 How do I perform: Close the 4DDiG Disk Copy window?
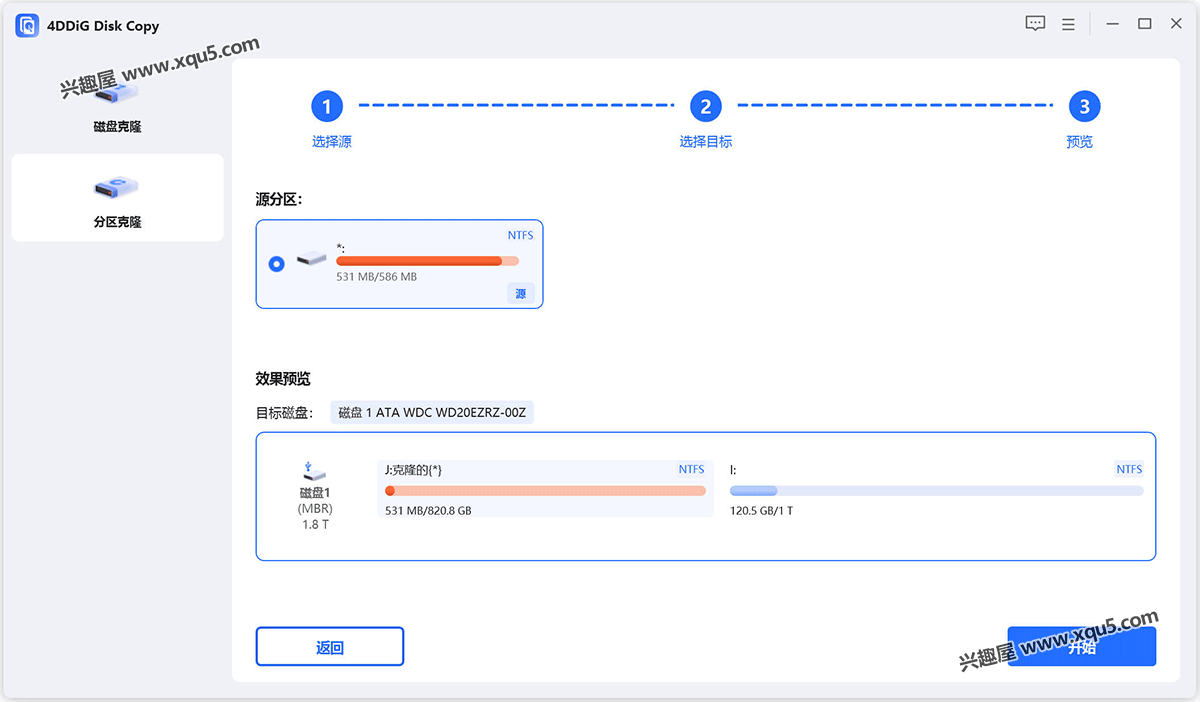1176,24
